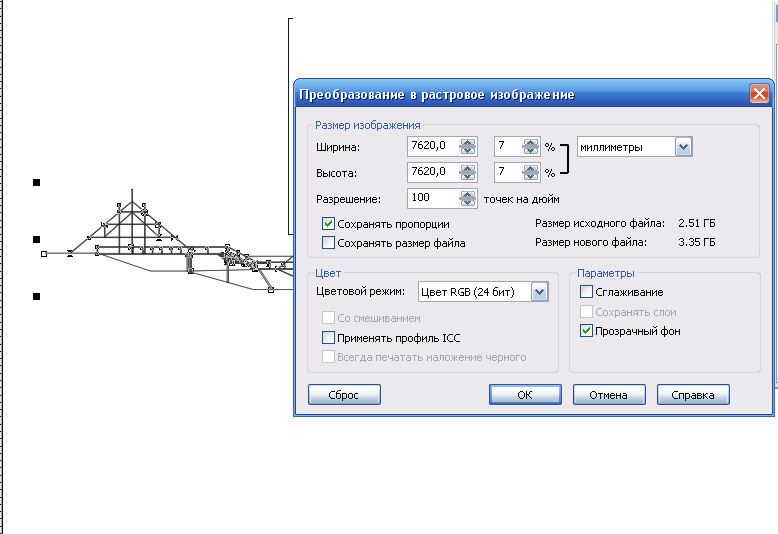Close the bitmap conversion dialog

pos(759,93)
